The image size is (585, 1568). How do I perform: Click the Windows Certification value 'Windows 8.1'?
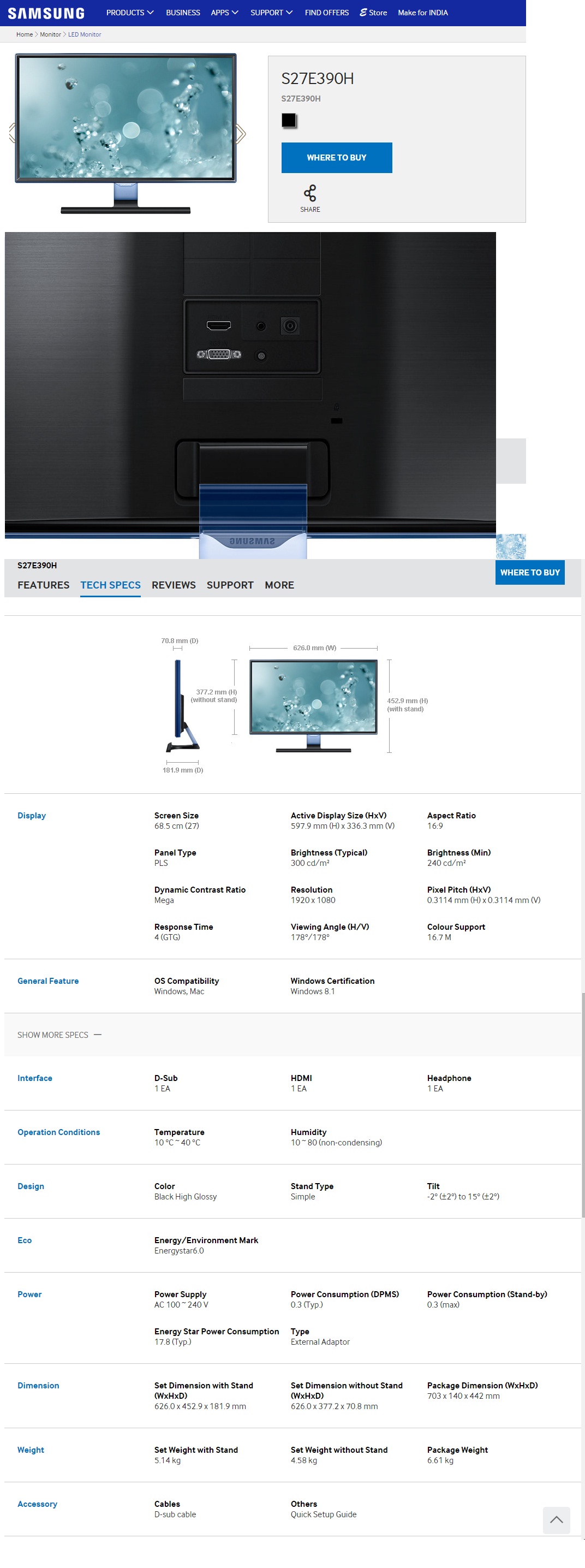click(313, 991)
